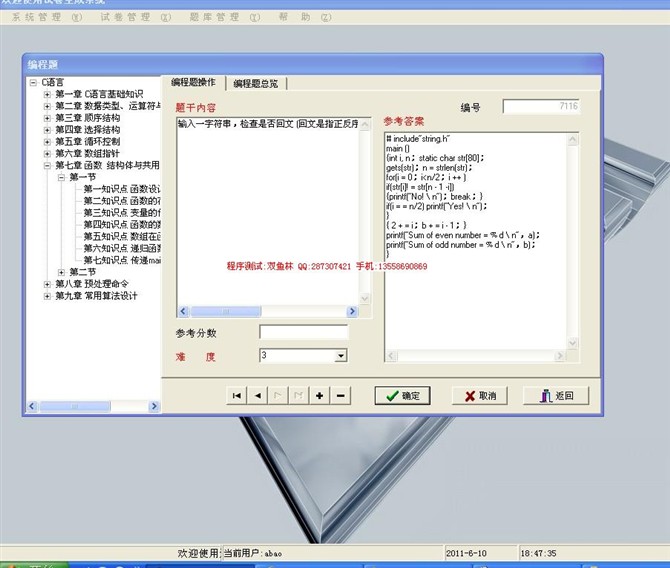The image size is (670, 568).
Task: Open the 试卷管理 menu
Action: pyautogui.click(x=135, y=17)
